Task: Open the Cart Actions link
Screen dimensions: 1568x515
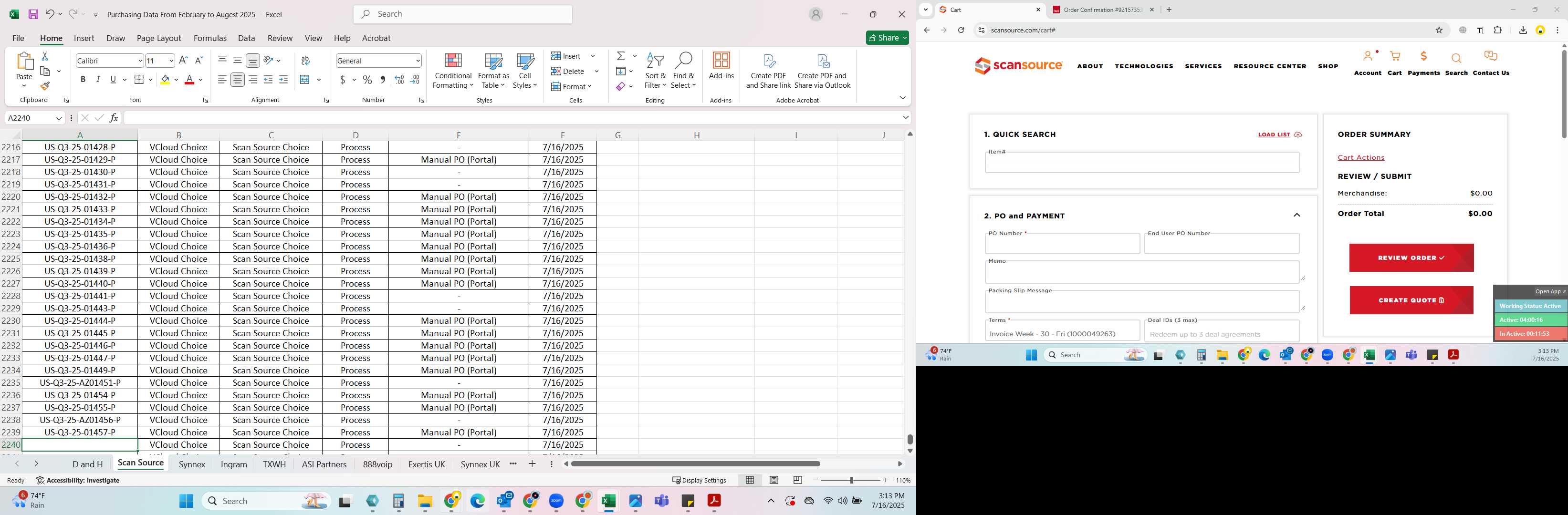Action: (1360, 157)
